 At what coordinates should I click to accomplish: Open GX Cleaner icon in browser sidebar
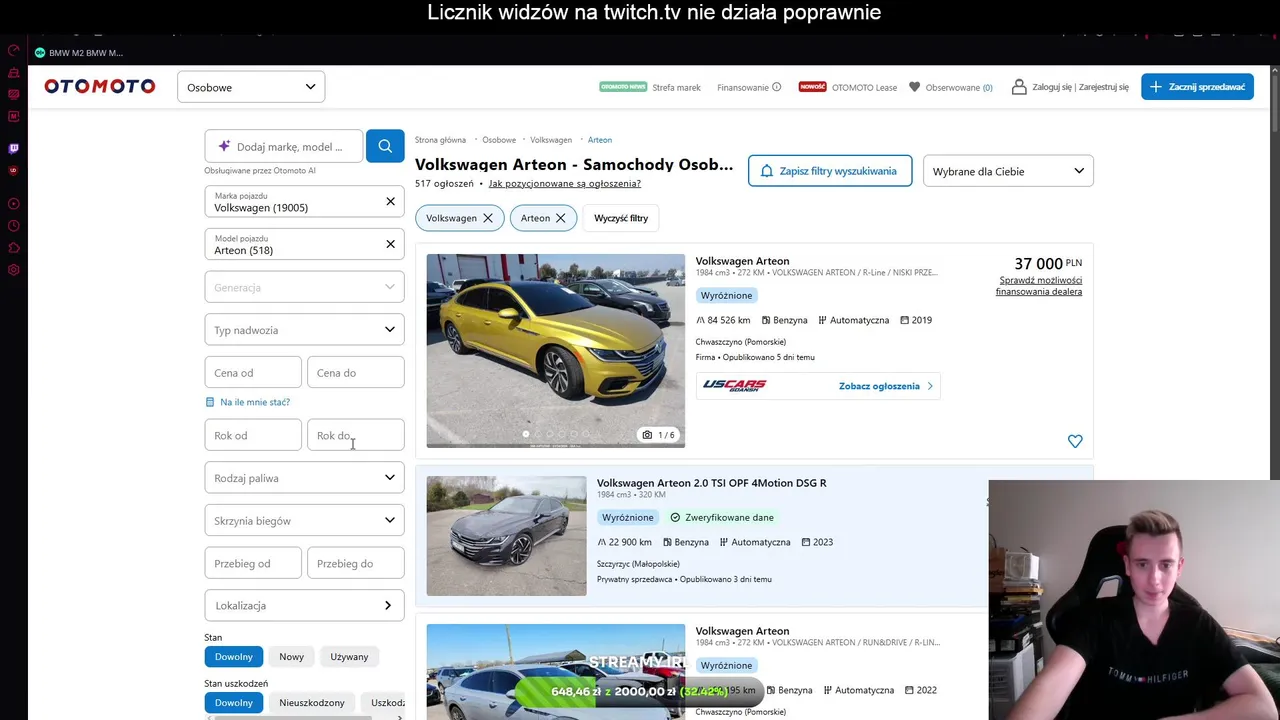pos(13,73)
